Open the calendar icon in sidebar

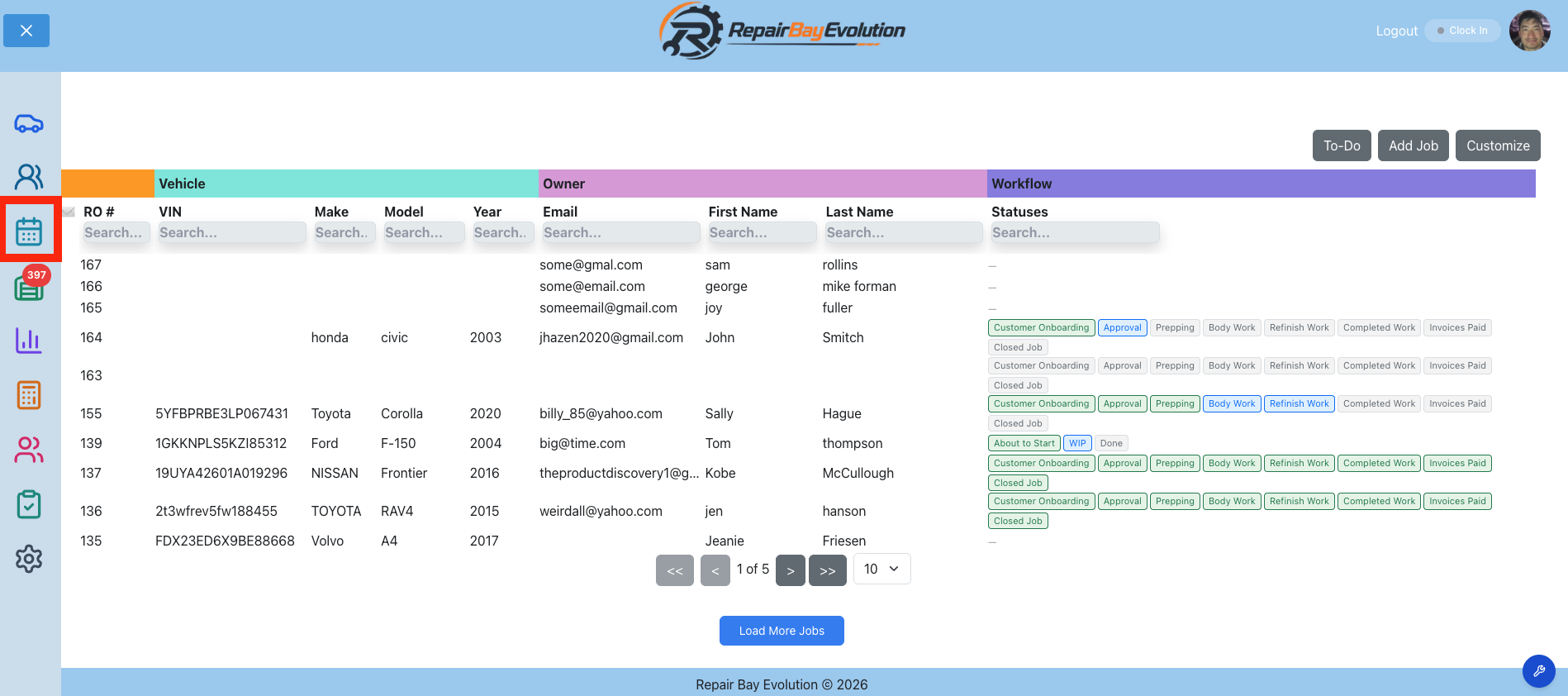point(29,231)
